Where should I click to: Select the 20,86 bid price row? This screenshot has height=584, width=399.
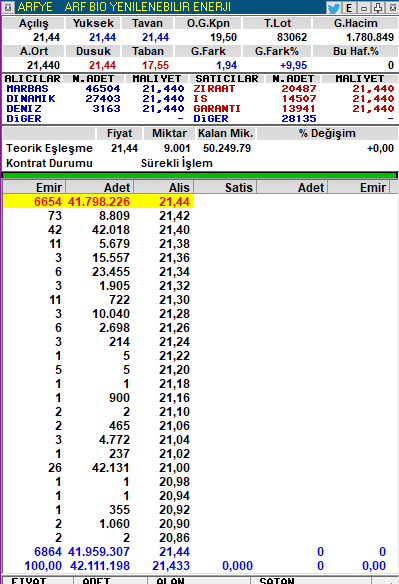[98, 538]
